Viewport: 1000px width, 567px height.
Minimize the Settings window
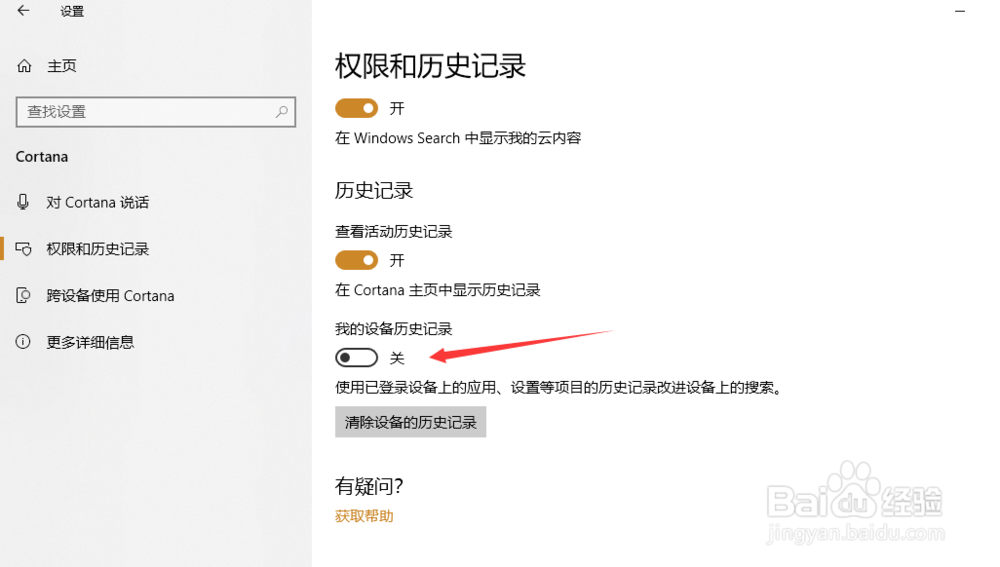[x=960, y=11]
